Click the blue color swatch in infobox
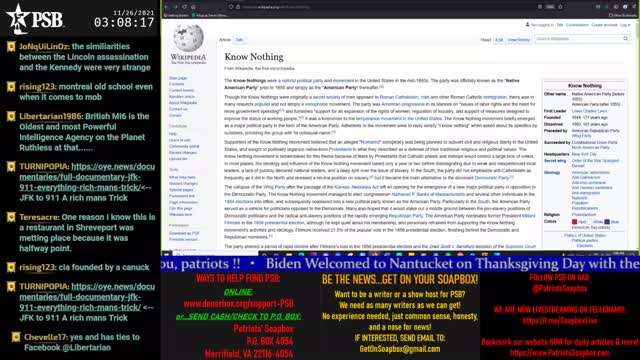This screenshot has width=640, height=360. coord(607,222)
